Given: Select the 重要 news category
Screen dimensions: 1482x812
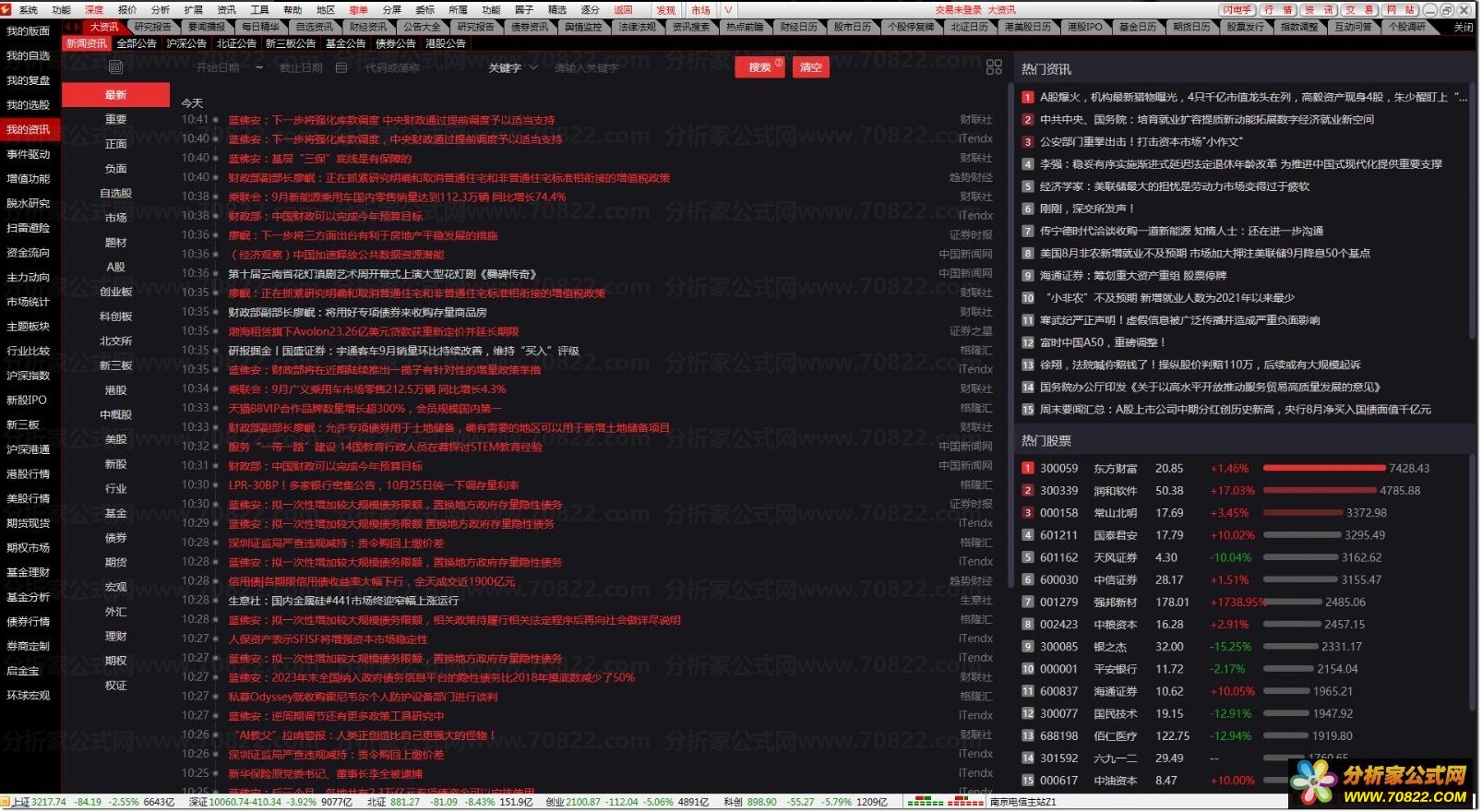Looking at the screenshot, I should (115, 119).
